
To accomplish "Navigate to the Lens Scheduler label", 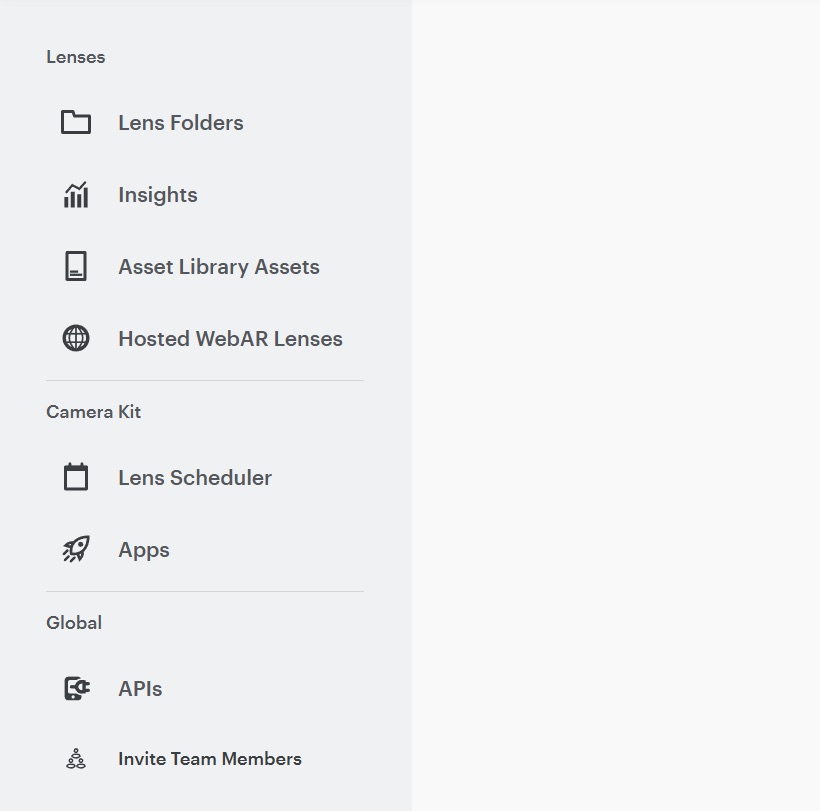I will [x=195, y=477].
